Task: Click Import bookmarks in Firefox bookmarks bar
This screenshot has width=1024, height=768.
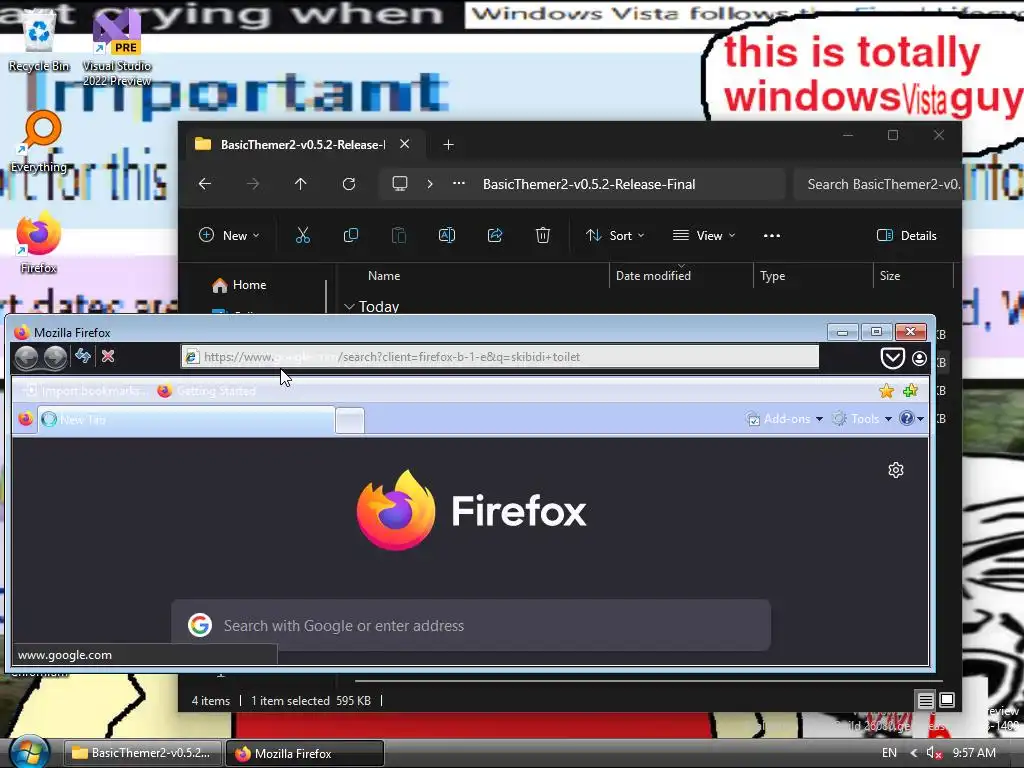Action: click(85, 391)
